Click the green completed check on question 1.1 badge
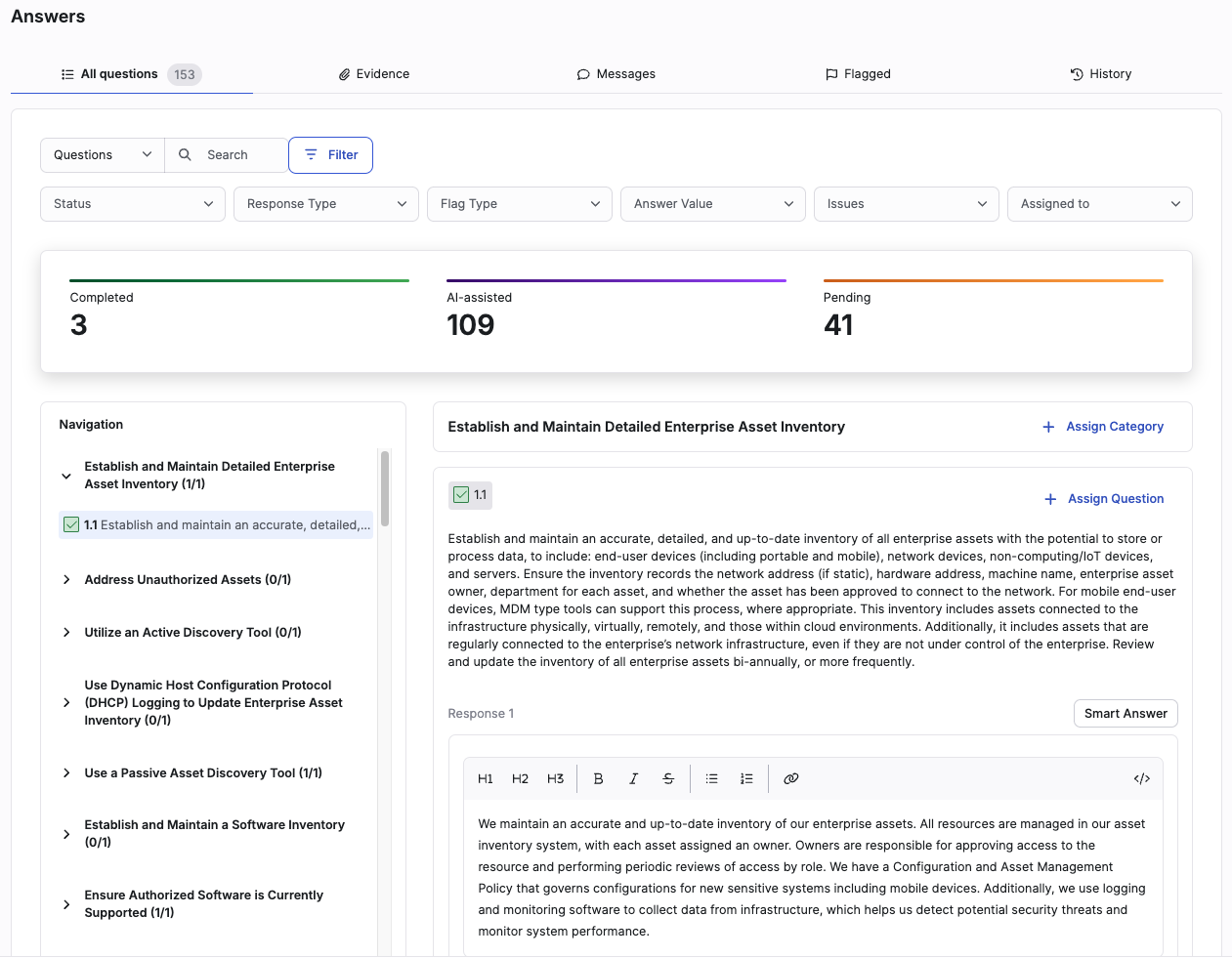 click(x=461, y=495)
